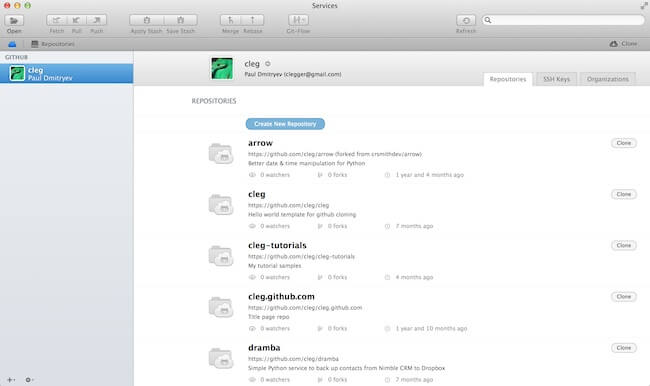The height and width of the screenshot is (386, 650).
Task: Click the Save Stash icon
Action: [x=181, y=20]
